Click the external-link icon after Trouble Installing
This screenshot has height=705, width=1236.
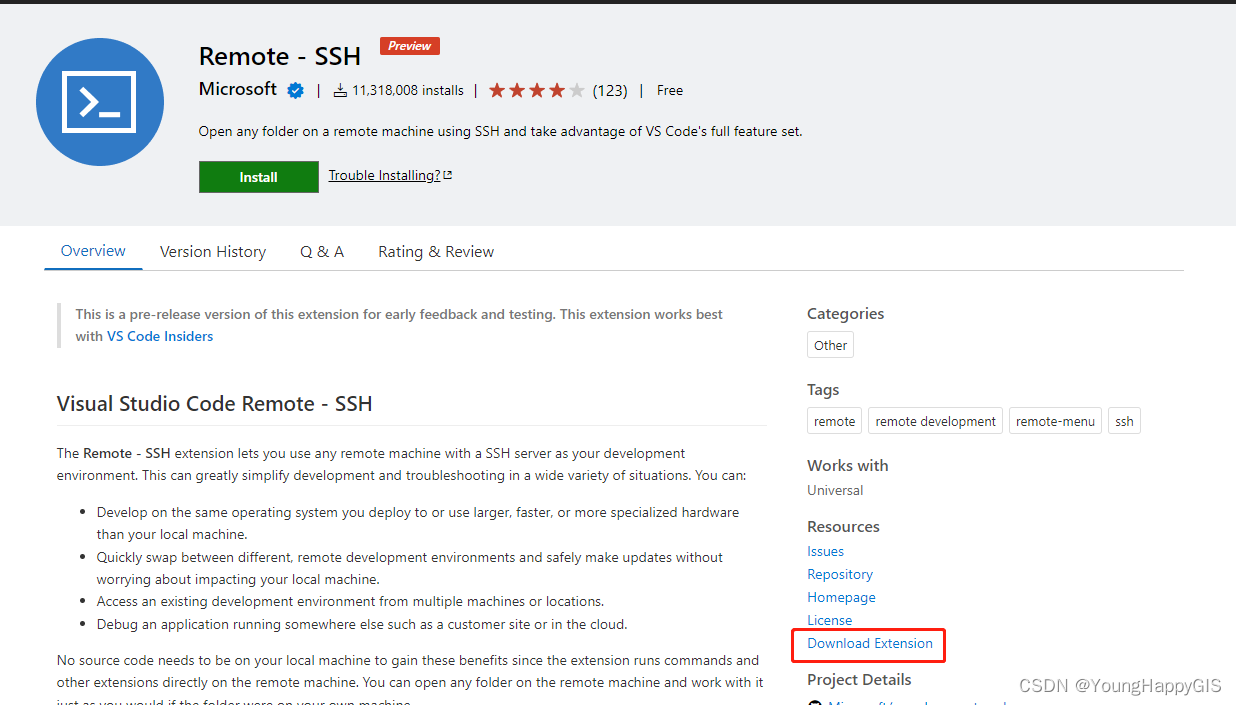point(448,175)
